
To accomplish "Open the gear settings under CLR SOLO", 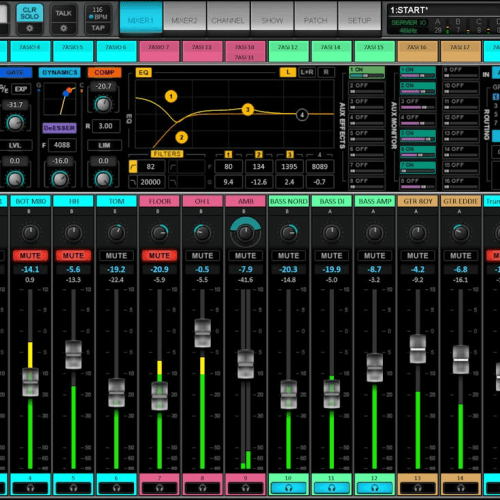I will point(30,28).
